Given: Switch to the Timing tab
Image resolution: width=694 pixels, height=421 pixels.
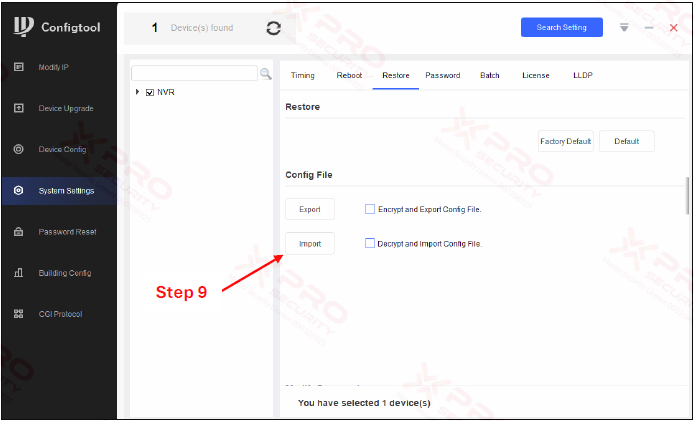Looking at the screenshot, I should [303, 75].
